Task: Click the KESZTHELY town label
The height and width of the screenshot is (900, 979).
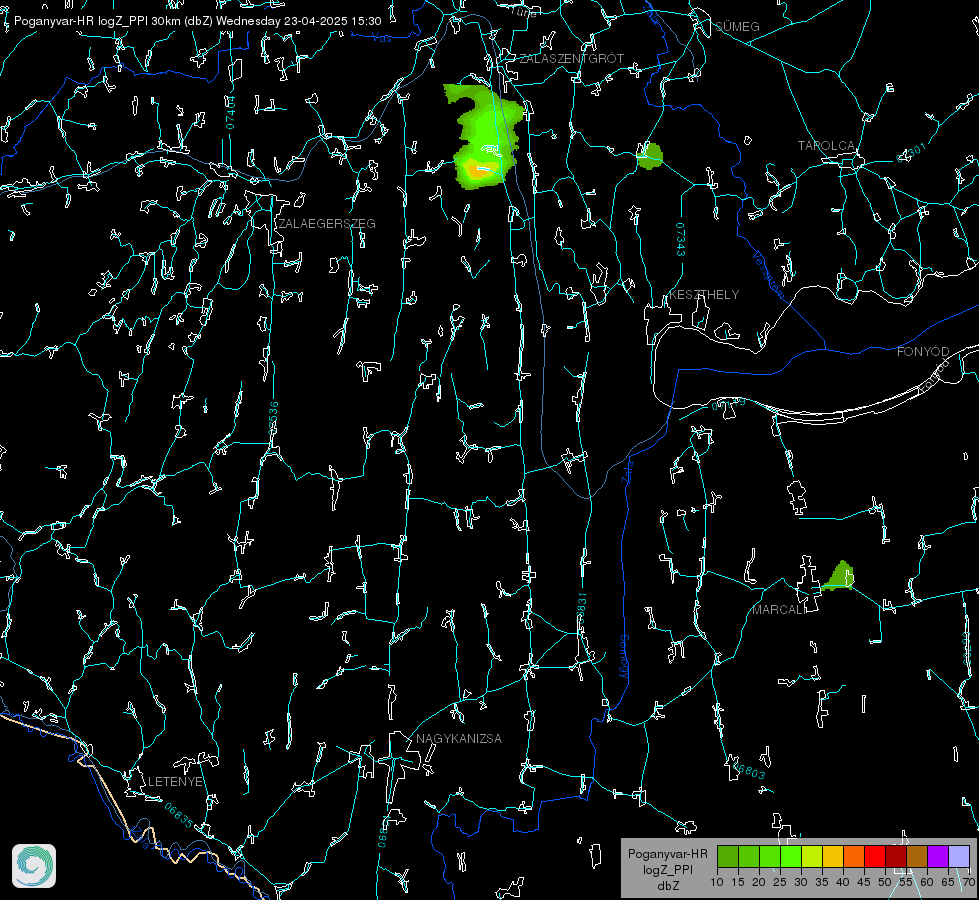Action: coord(704,295)
